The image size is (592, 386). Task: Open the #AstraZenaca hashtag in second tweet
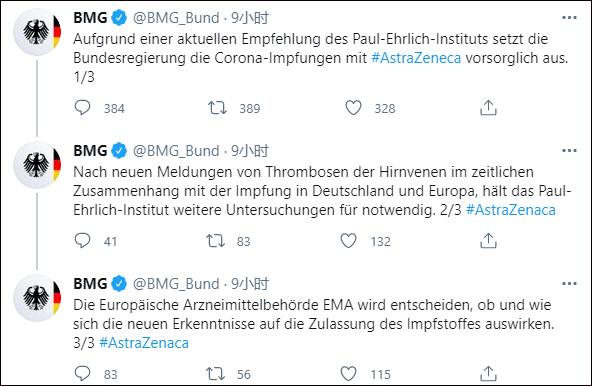(x=511, y=210)
